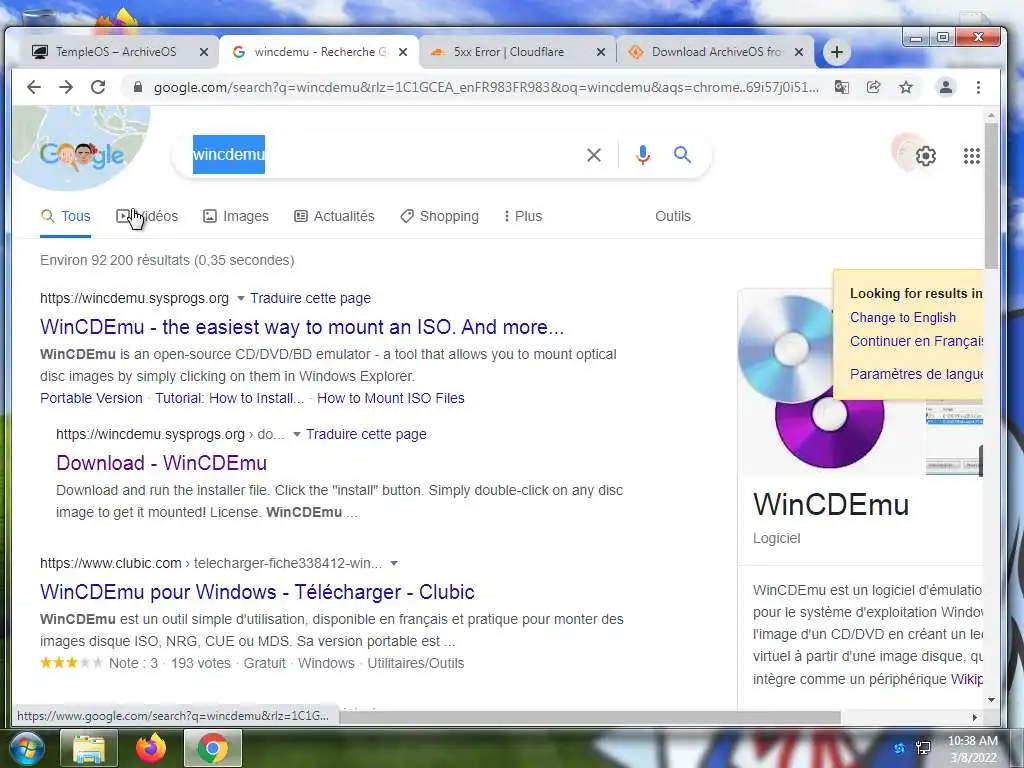
Task: Switch to the TempleOS – ArchiveOS tab
Action: point(116,52)
